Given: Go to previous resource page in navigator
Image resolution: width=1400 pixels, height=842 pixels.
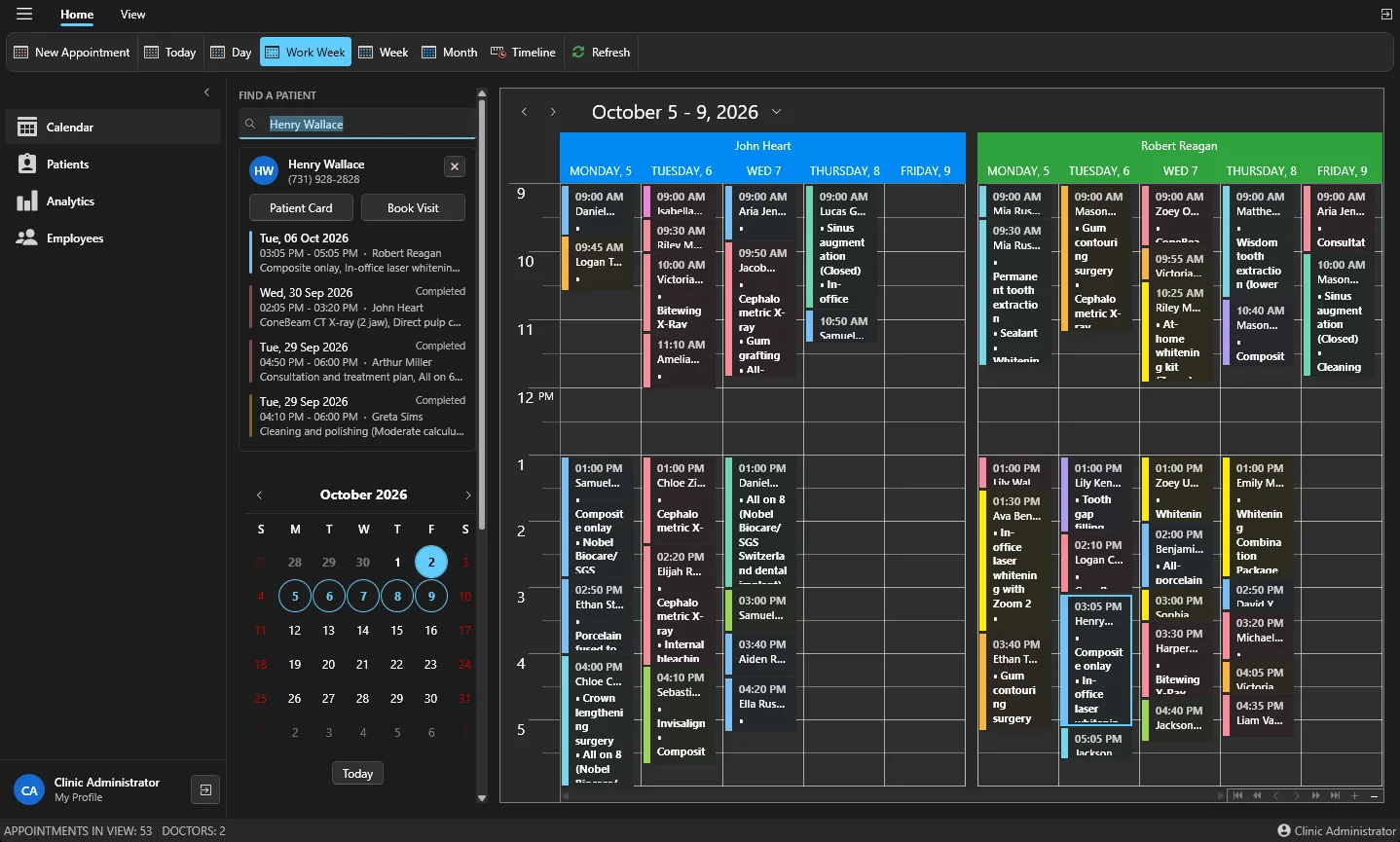Looking at the screenshot, I should click(1257, 795).
